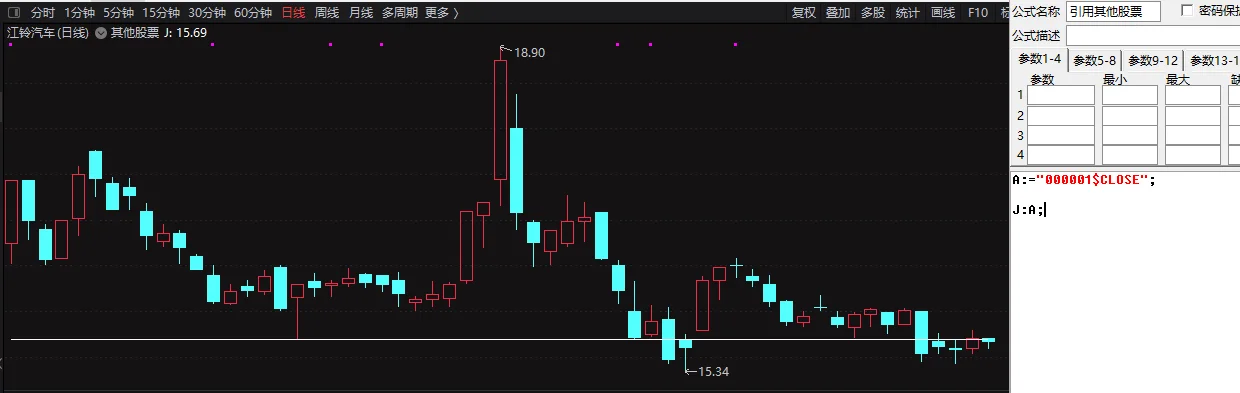Open the 多周期 multi-period view
Image resolution: width=1240 pixels, height=393 pixels.
[x=400, y=13]
